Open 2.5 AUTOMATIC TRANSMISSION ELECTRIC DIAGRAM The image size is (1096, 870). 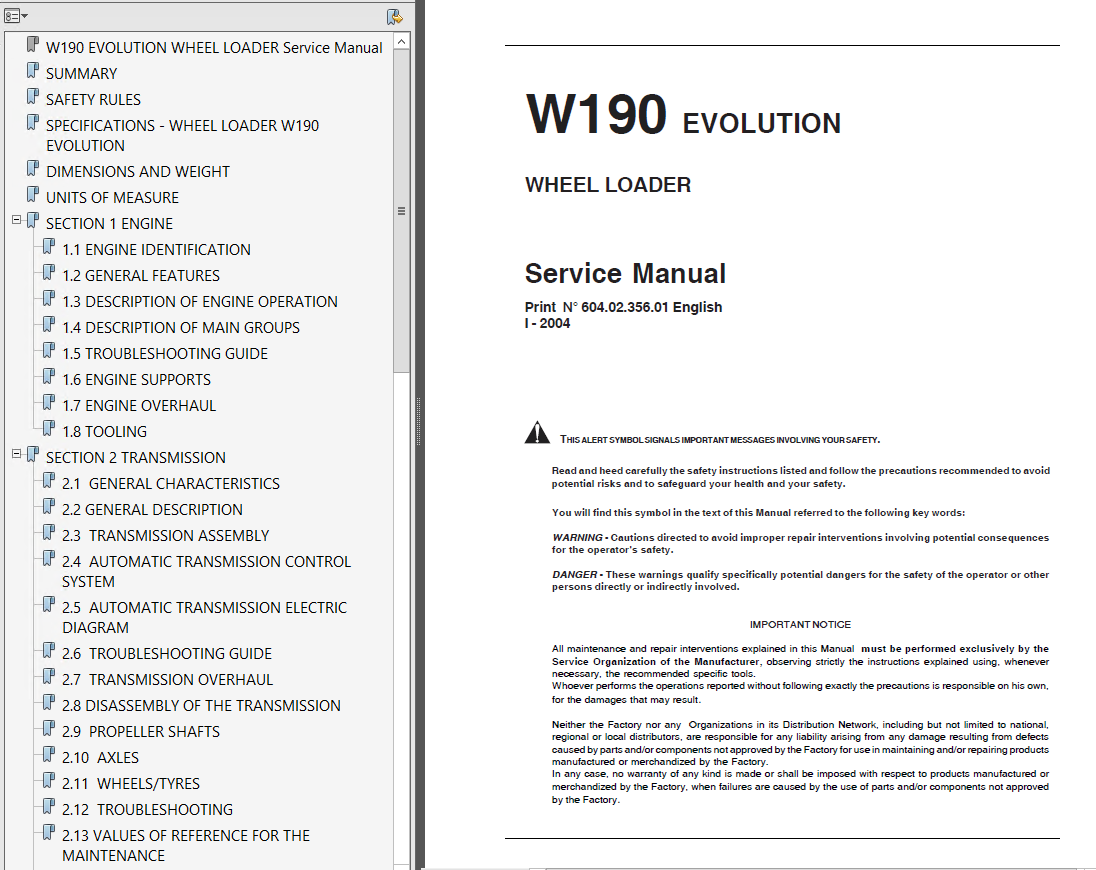click(204, 618)
